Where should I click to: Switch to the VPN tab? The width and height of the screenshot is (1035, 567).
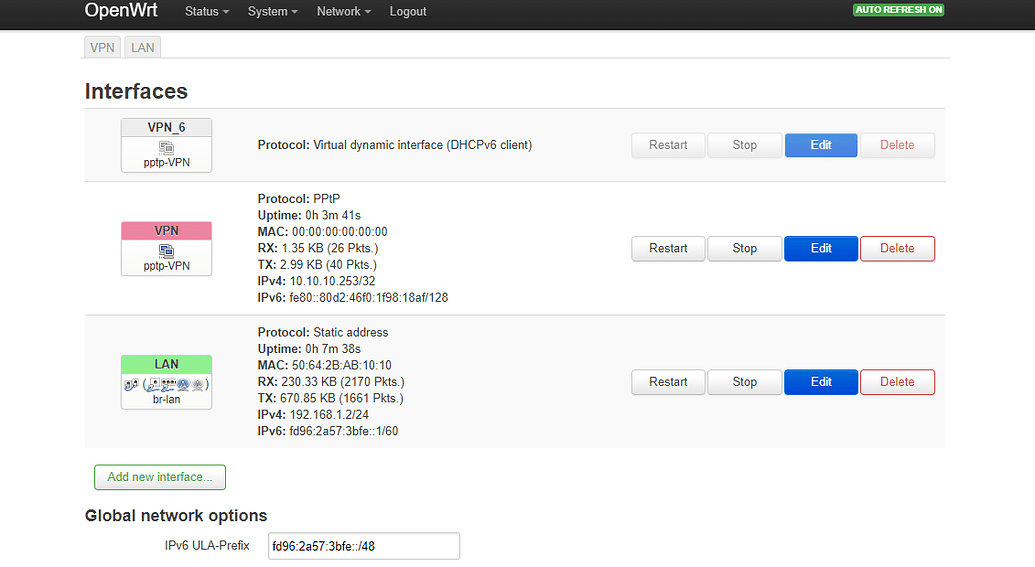coord(102,47)
